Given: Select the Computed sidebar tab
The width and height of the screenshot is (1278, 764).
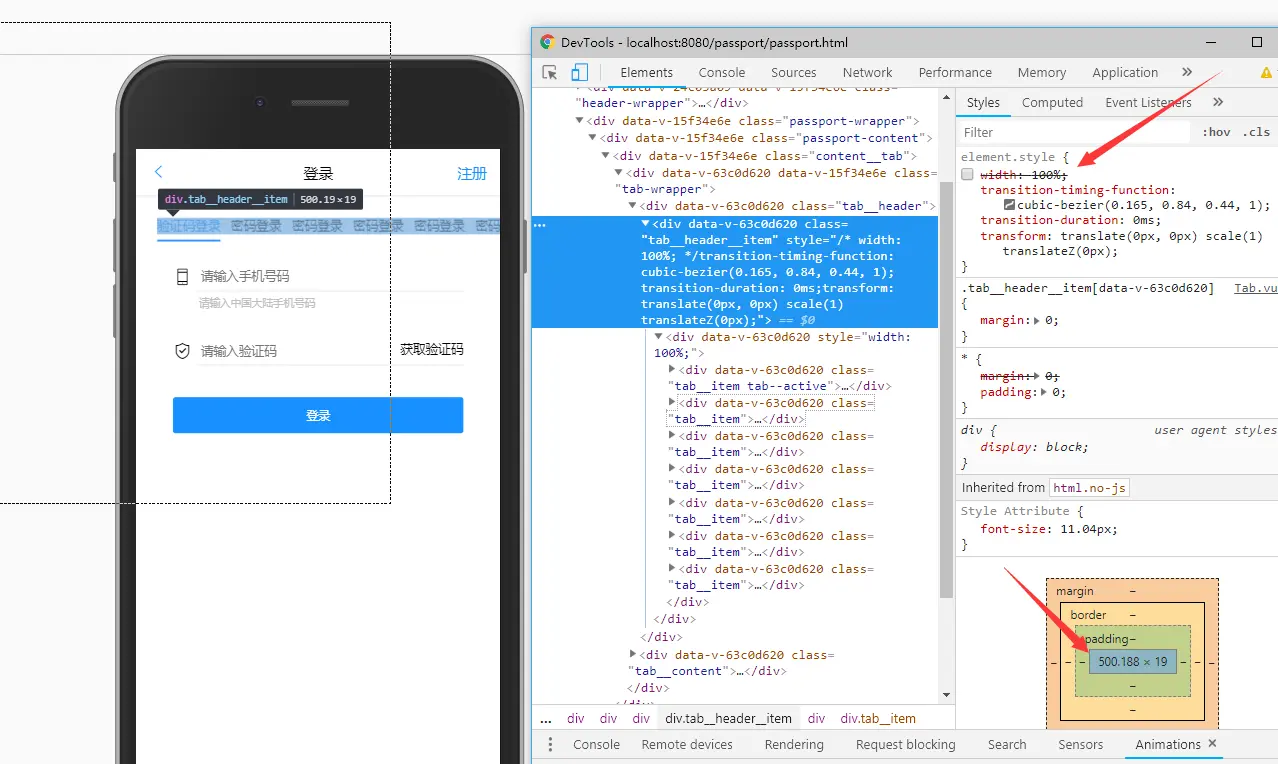Looking at the screenshot, I should click(1052, 102).
